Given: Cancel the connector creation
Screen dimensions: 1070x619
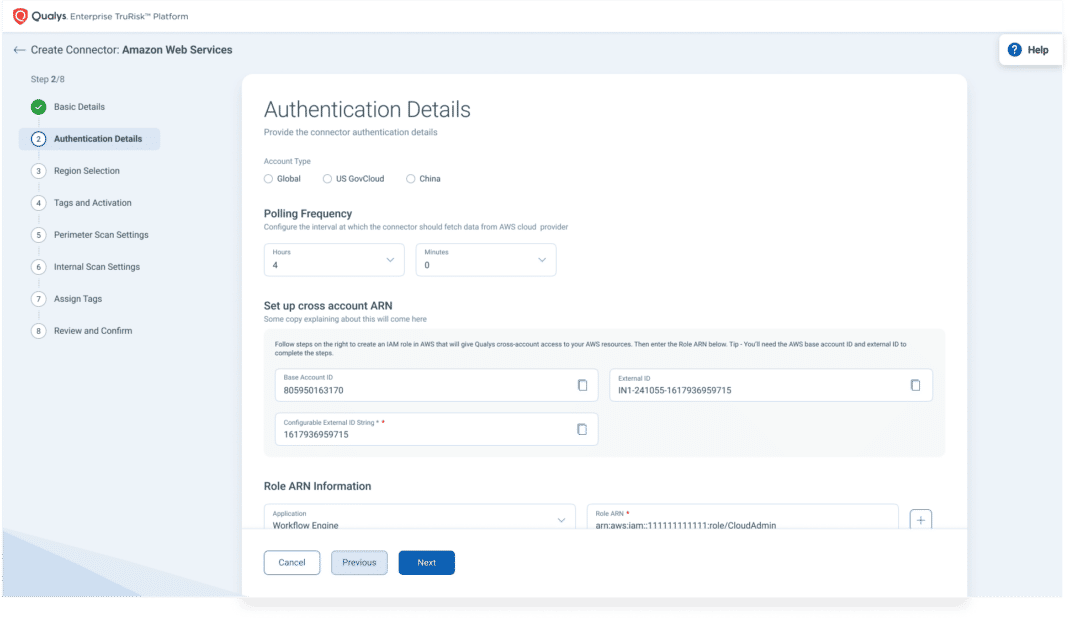Looking at the screenshot, I should (x=292, y=562).
